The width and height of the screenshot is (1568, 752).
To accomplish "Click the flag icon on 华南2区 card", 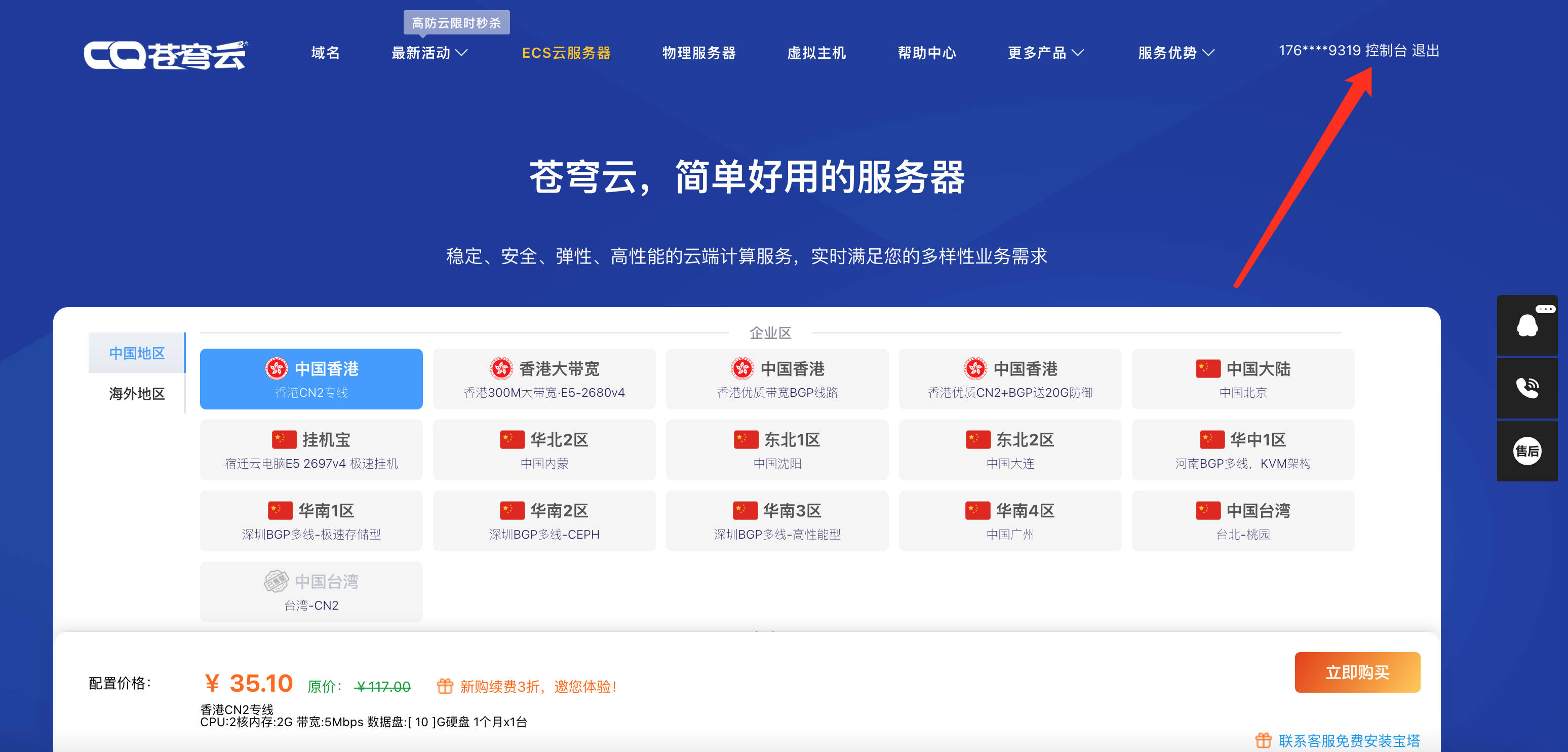I will (512, 510).
